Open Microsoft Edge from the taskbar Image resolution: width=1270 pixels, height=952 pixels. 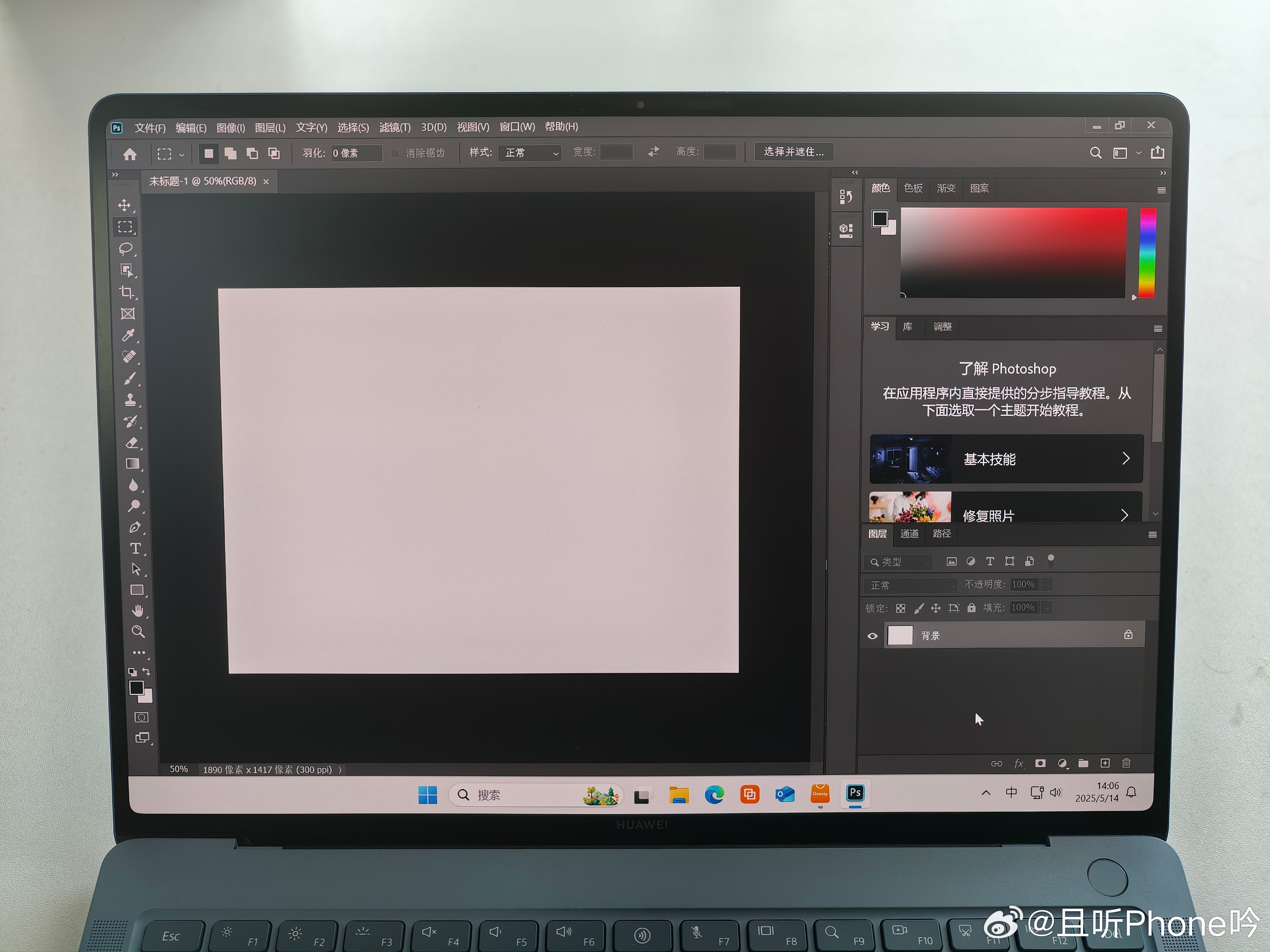point(714,794)
